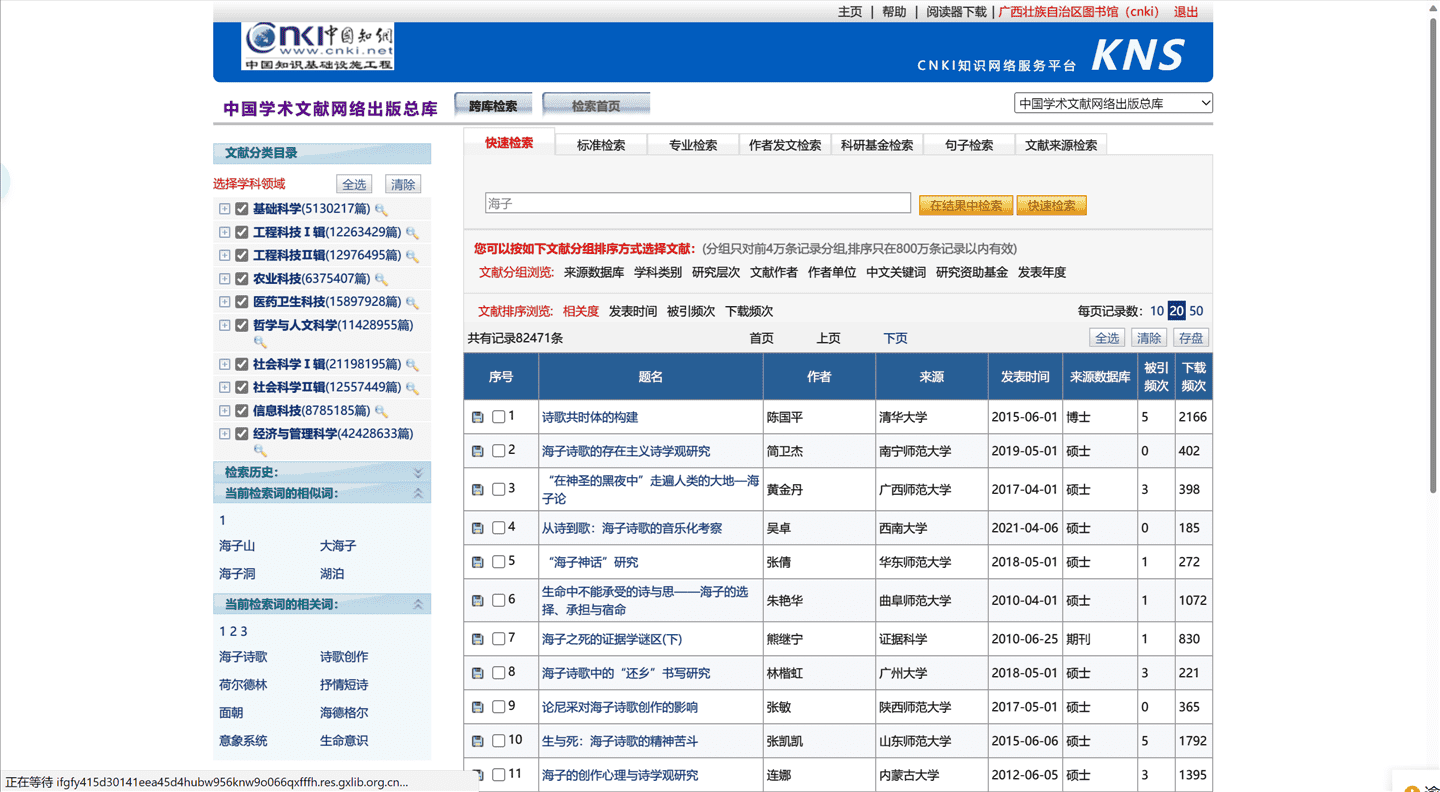Click the save icon in row 9 张敏
The height and width of the screenshot is (792, 1440).
click(x=478, y=707)
